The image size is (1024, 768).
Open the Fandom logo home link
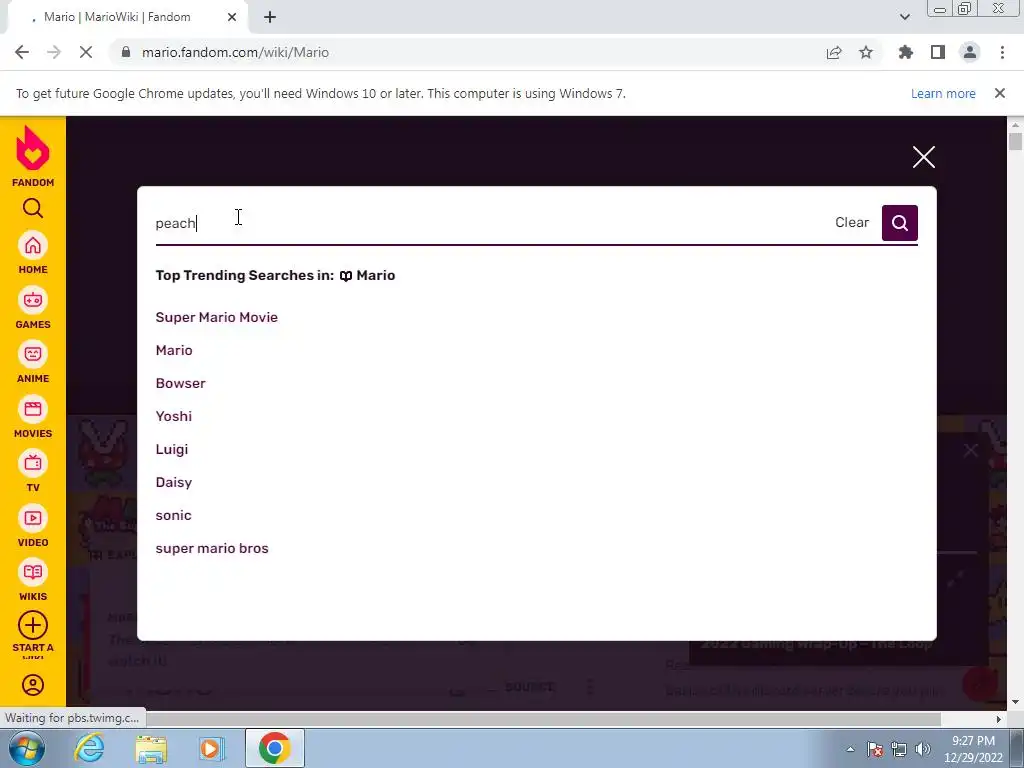(33, 156)
